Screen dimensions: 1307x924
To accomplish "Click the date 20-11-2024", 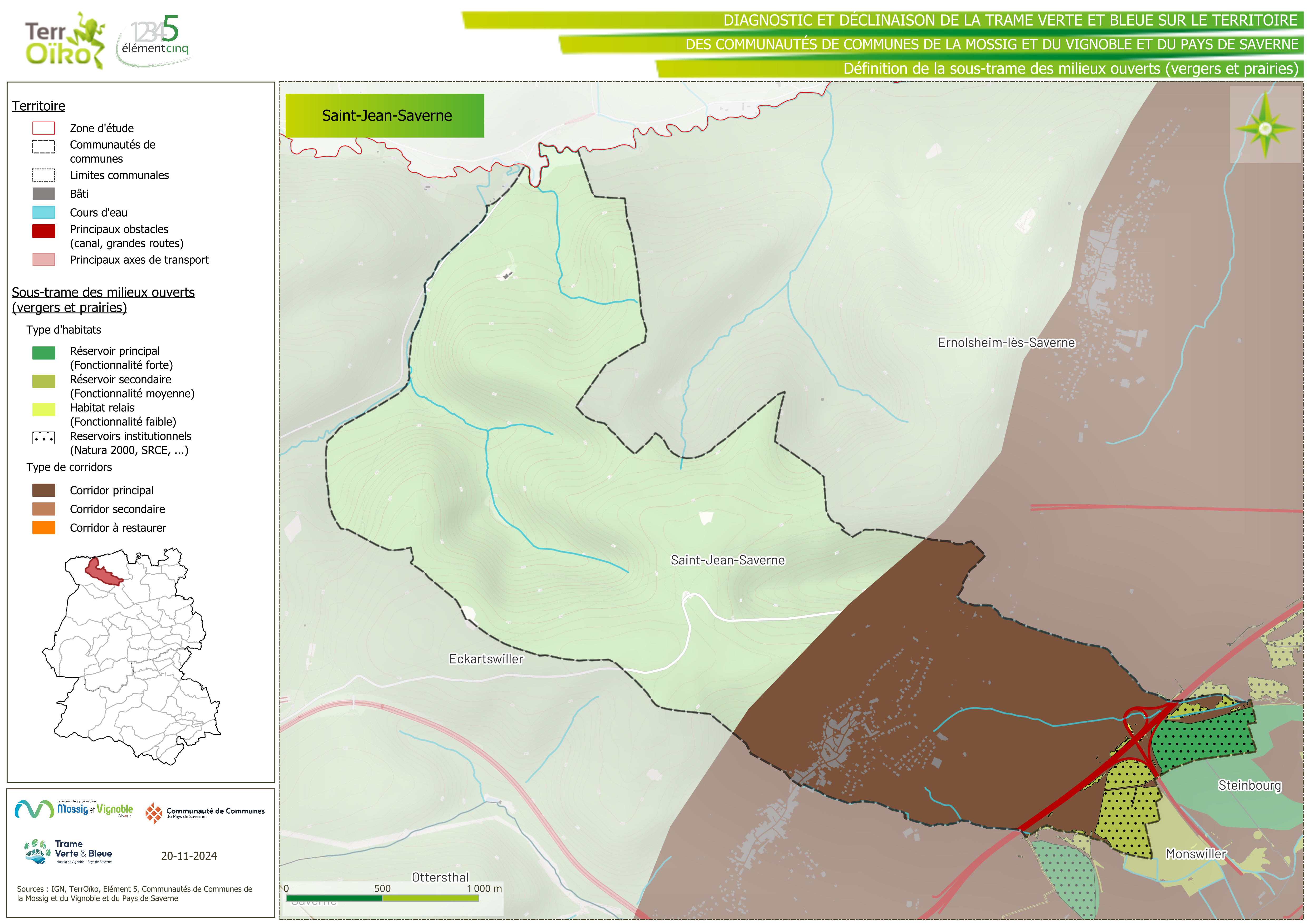I will tap(188, 856).
